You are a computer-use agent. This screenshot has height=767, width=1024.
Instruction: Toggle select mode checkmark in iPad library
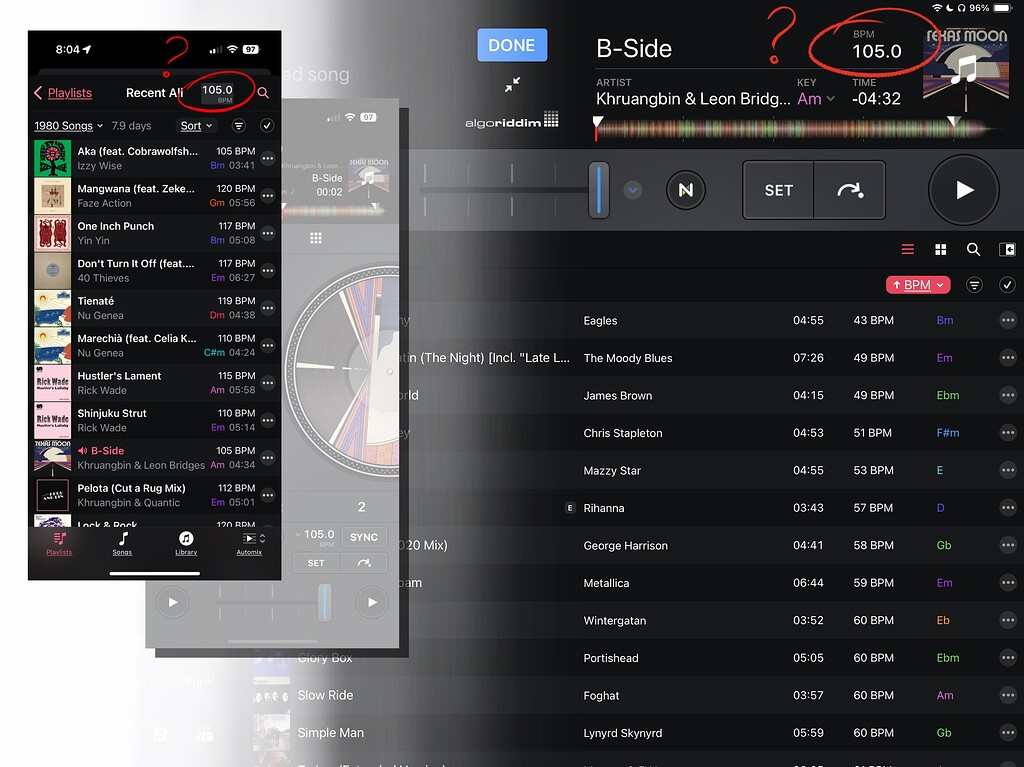pyautogui.click(x=1007, y=285)
